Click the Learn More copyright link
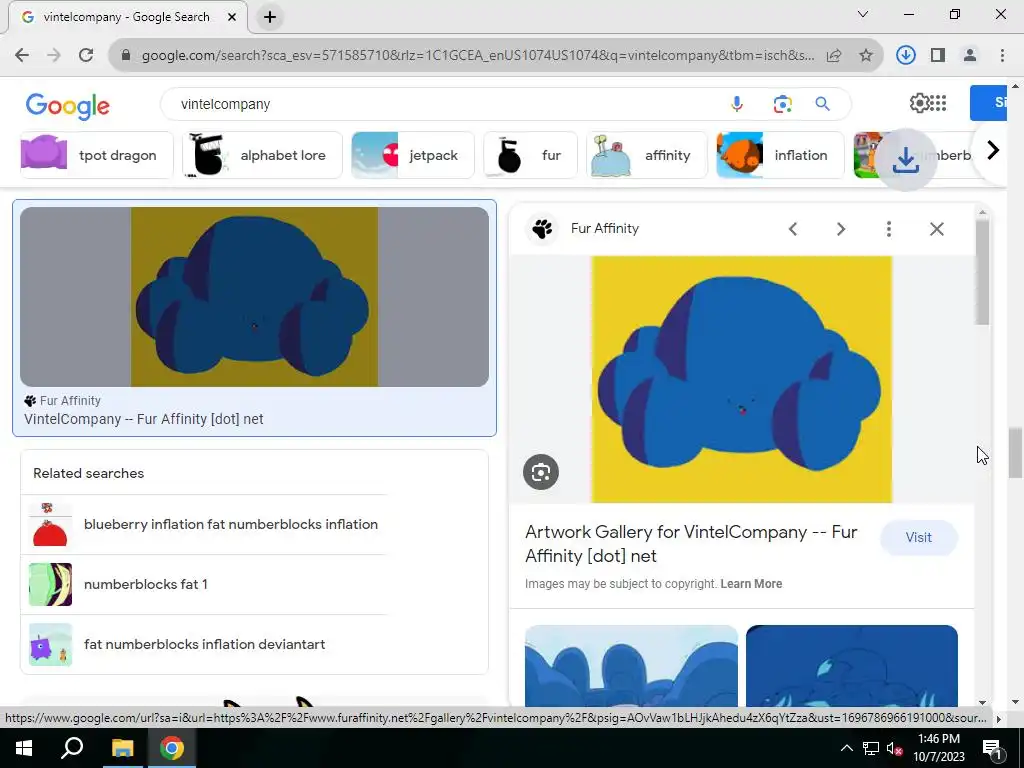1024x768 pixels. [751, 584]
